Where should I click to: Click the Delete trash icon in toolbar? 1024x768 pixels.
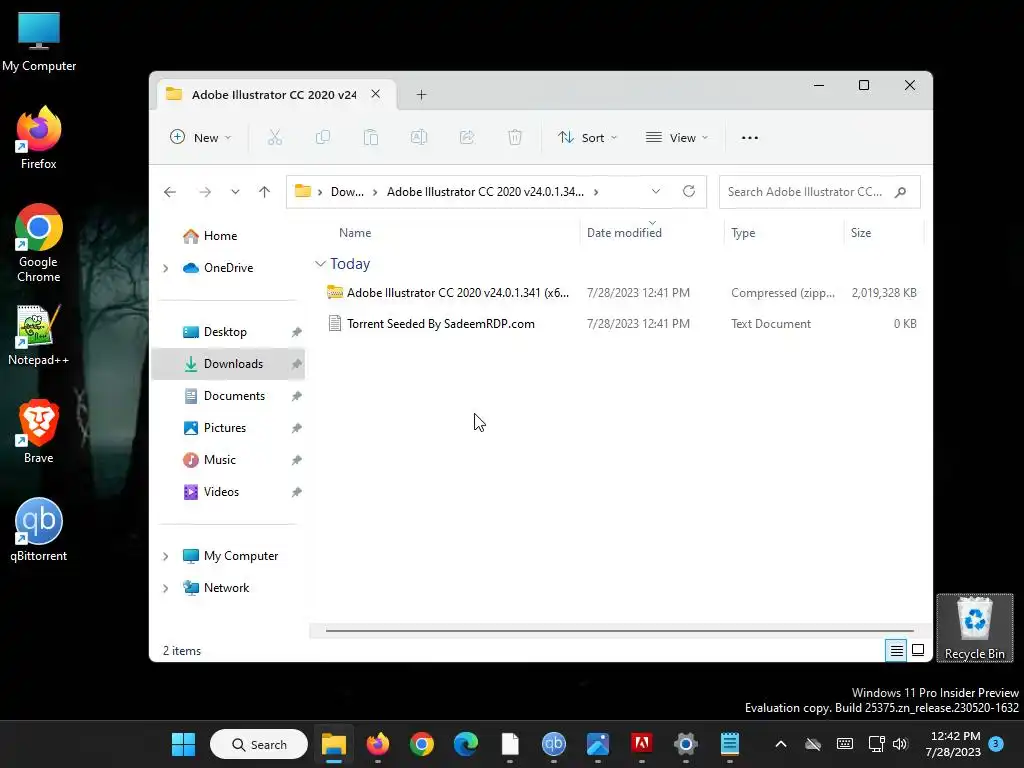pos(515,137)
